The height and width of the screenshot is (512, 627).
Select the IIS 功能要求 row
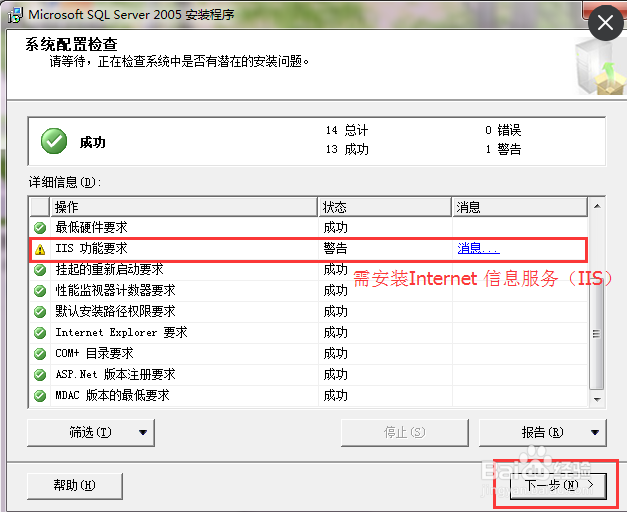pyautogui.click(x=309, y=249)
